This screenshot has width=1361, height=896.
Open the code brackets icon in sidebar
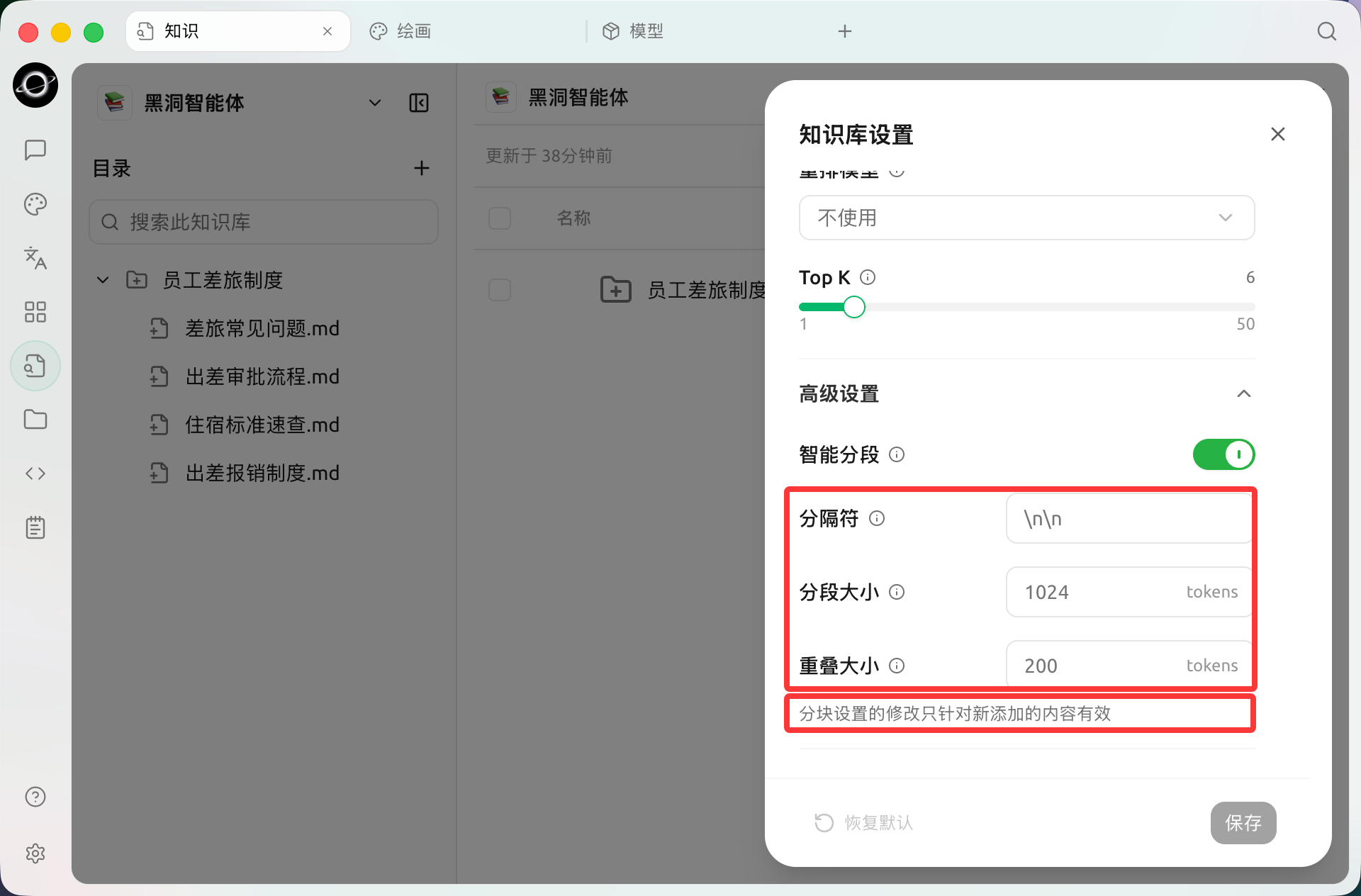coord(35,474)
